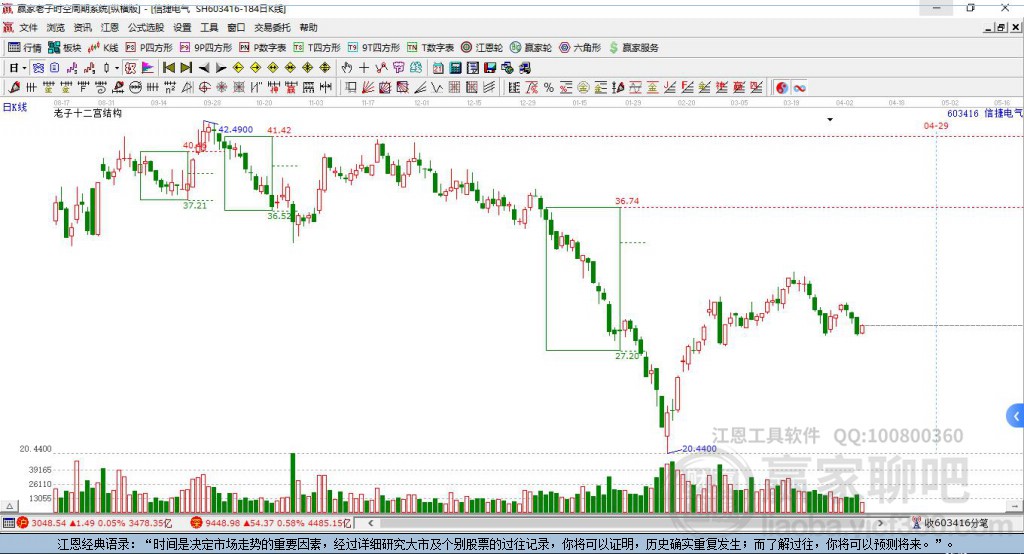
Task: Expand the small black triangle above chart
Action: 830,120
